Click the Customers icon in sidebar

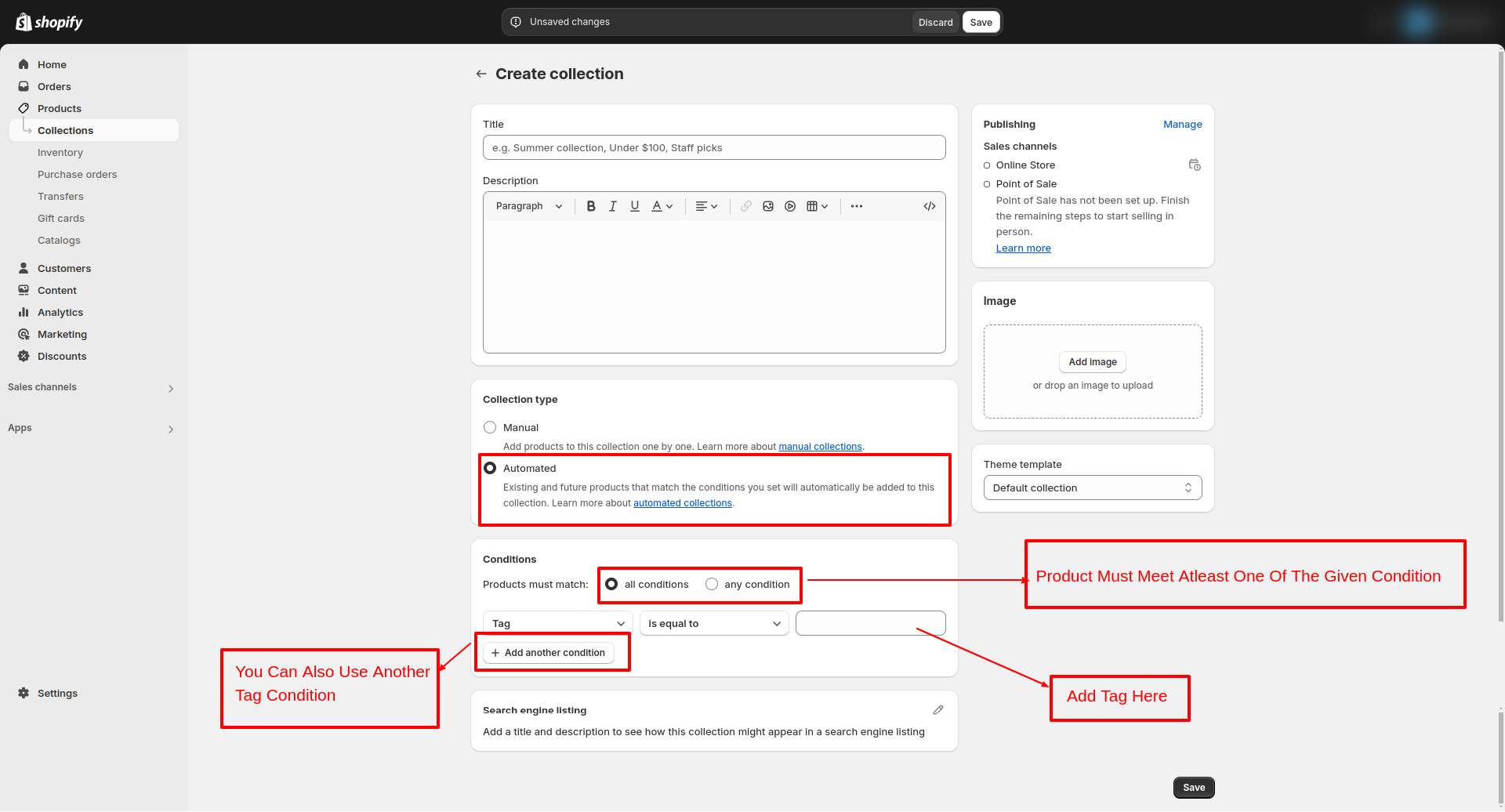tap(24, 268)
